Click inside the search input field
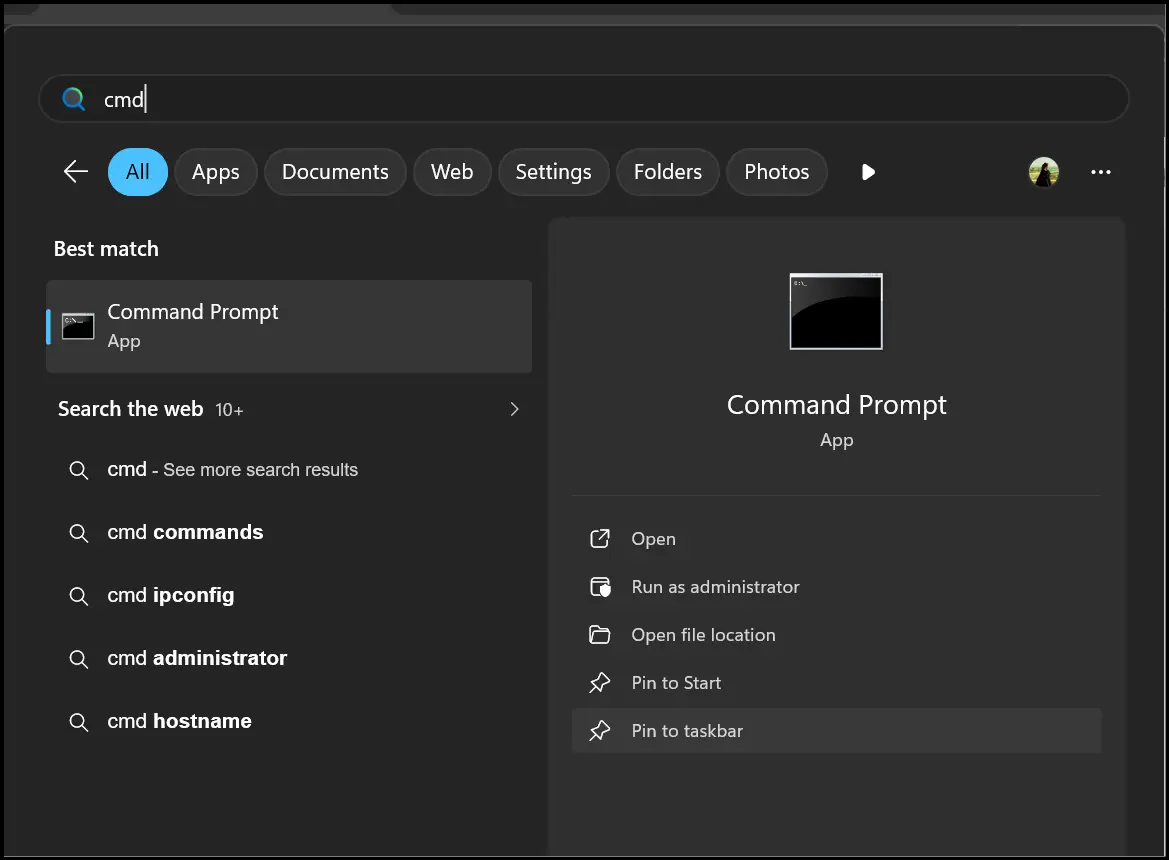Screen dimensions: 1169x860 point(400,99)
